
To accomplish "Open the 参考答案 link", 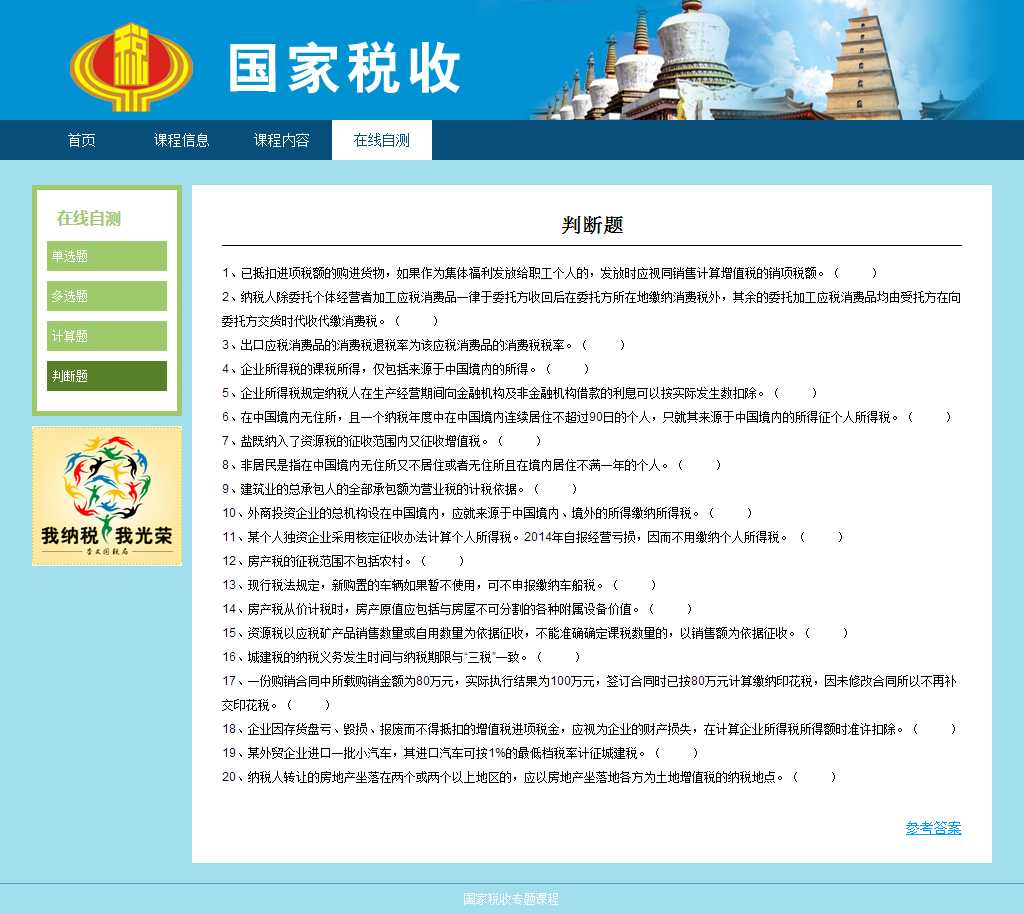I will pos(933,828).
